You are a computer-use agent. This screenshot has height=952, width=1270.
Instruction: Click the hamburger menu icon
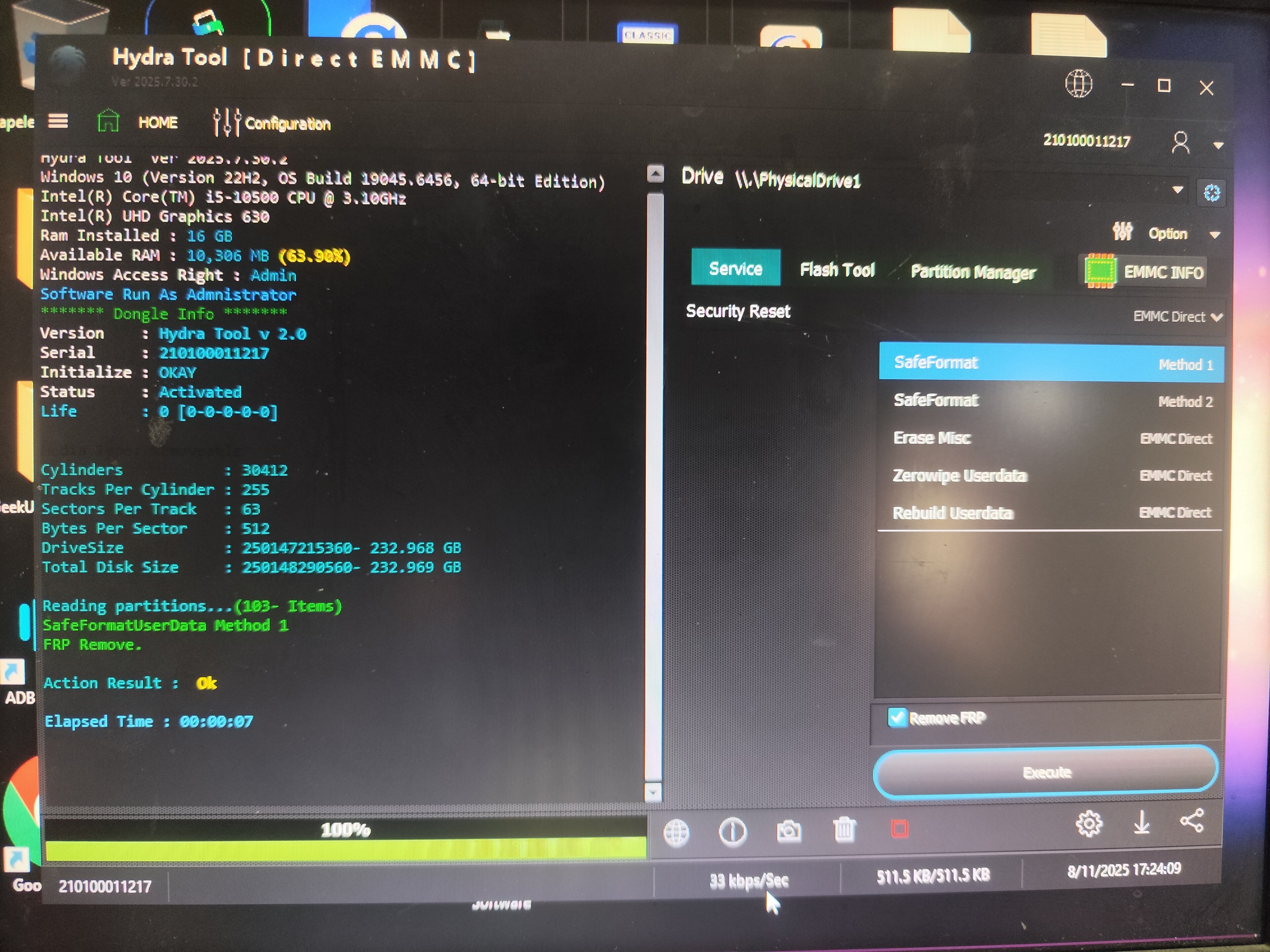[58, 121]
